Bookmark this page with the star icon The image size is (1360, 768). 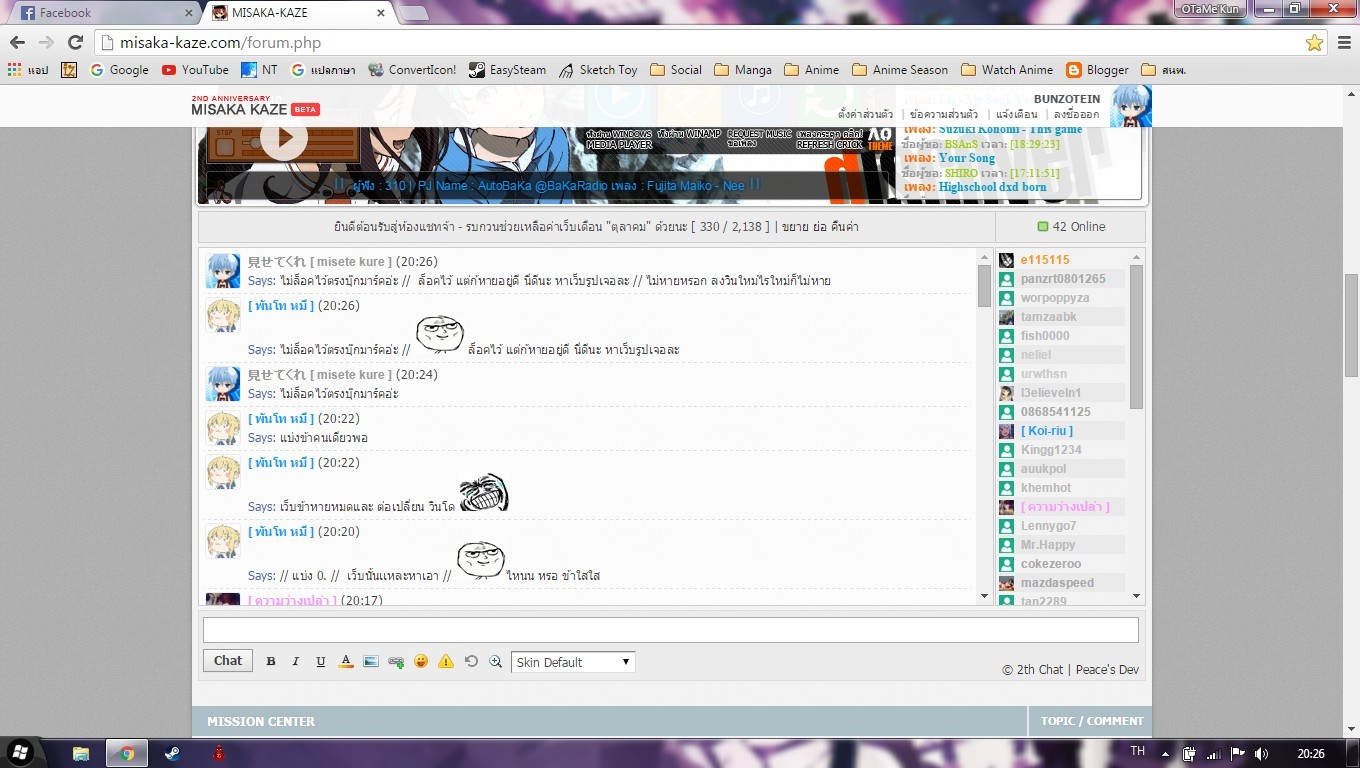(1314, 42)
